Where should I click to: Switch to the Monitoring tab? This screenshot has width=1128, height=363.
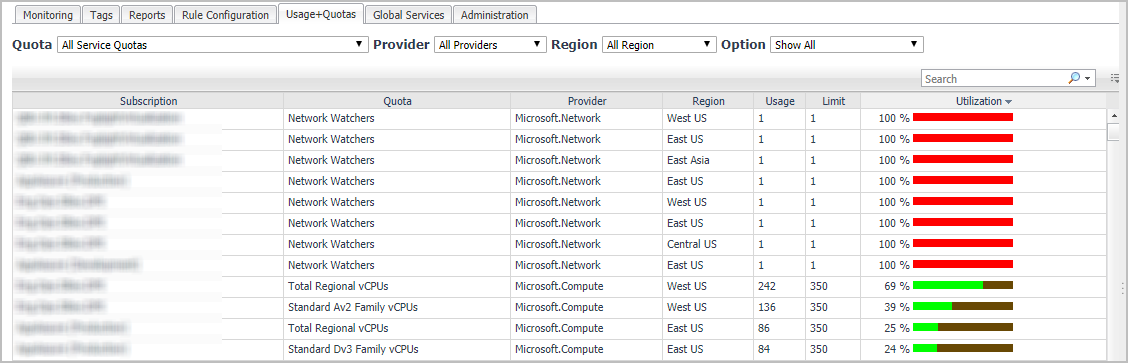(x=48, y=14)
